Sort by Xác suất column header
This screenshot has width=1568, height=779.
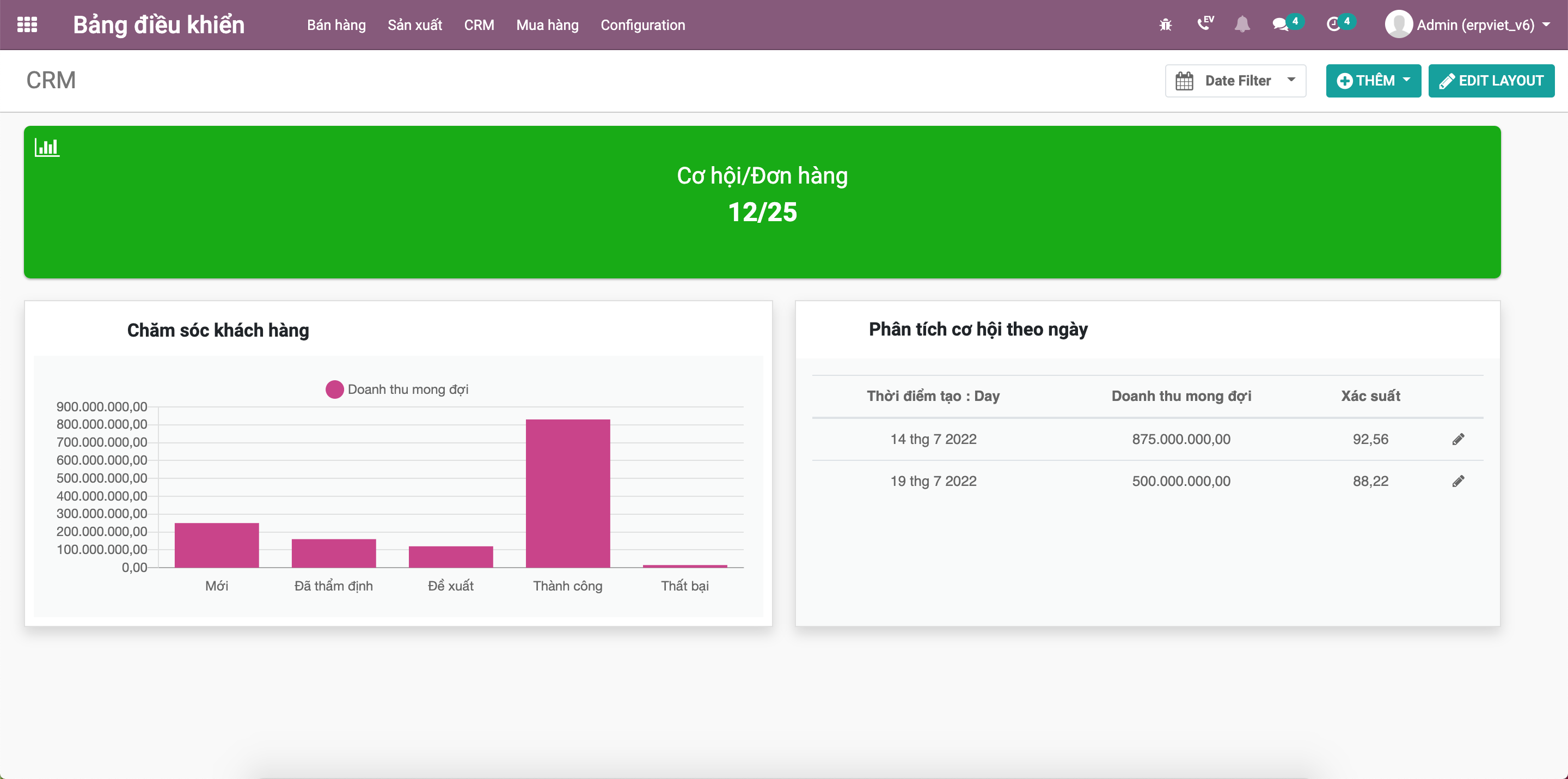[1370, 396]
